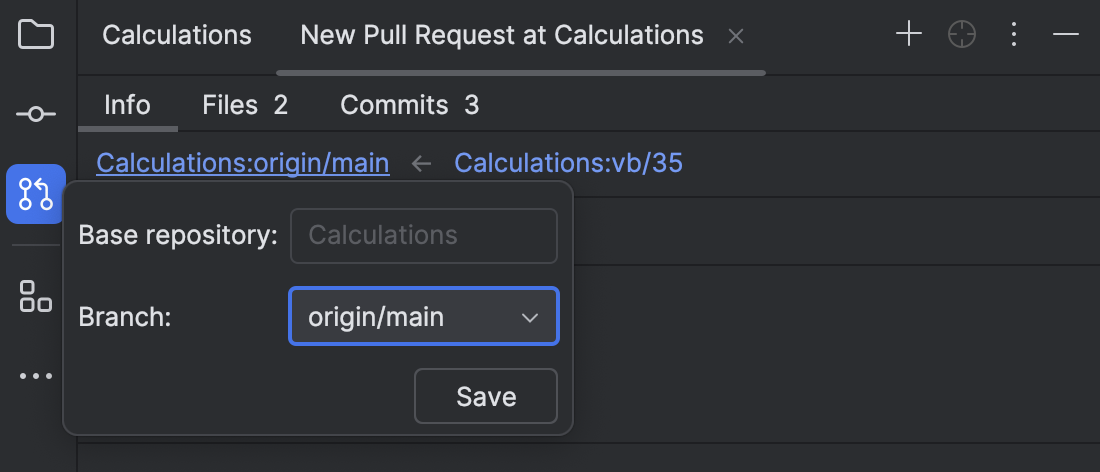Show more tool windows via horizontal ellipsis
1100x472 pixels.
pos(36,377)
